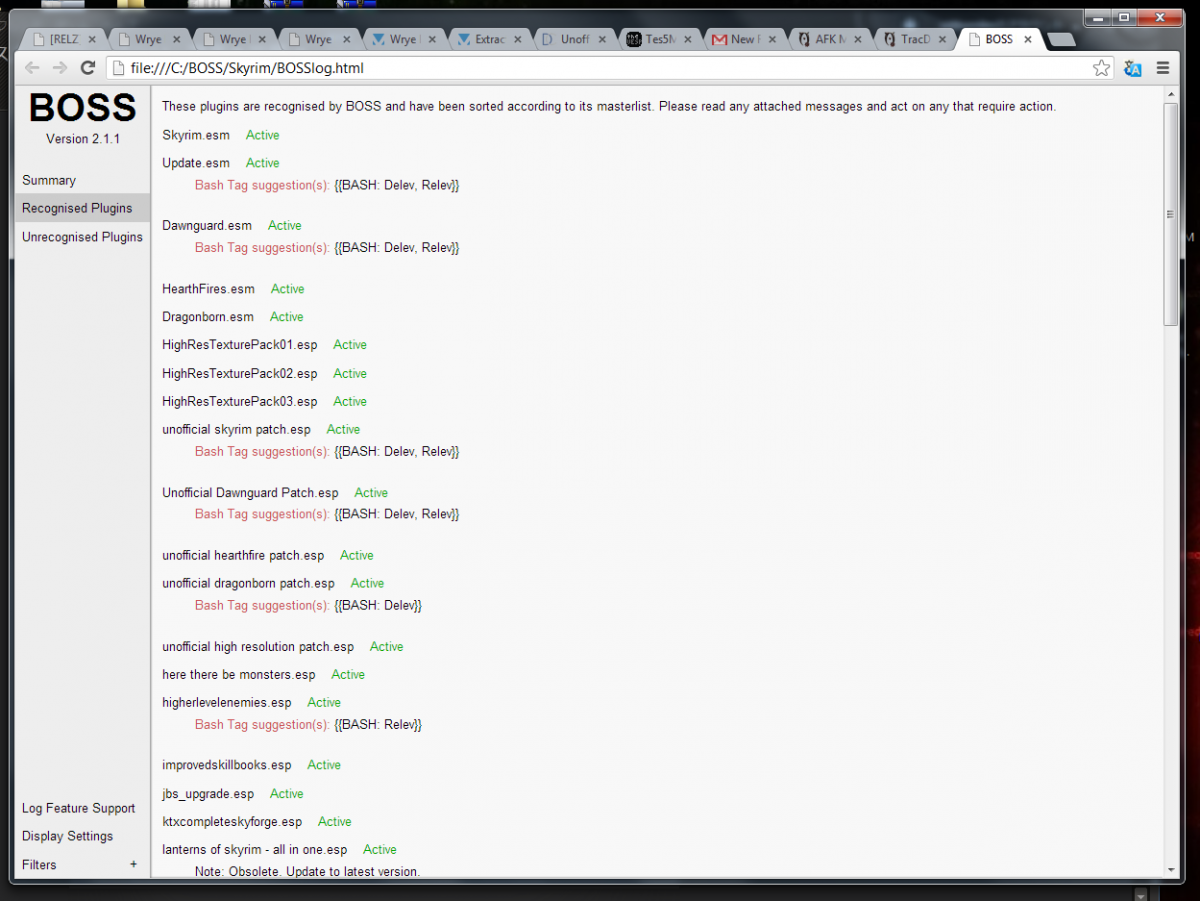Click the {{BASH: Relev}} tag under higherlevelenemies.esp
This screenshot has height=901, width=1200.
coord(378,725)
